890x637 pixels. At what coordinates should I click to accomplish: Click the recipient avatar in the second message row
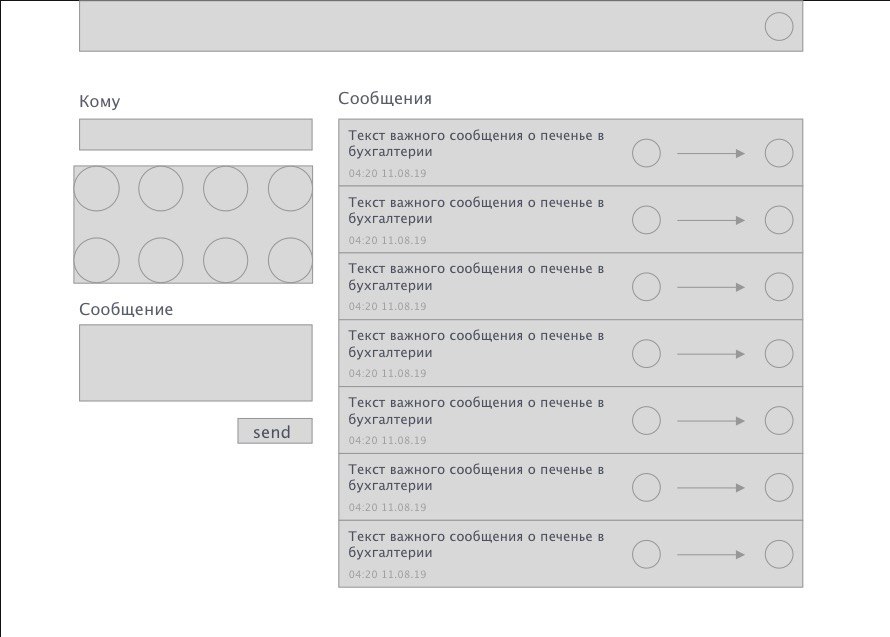pos(779,220)
